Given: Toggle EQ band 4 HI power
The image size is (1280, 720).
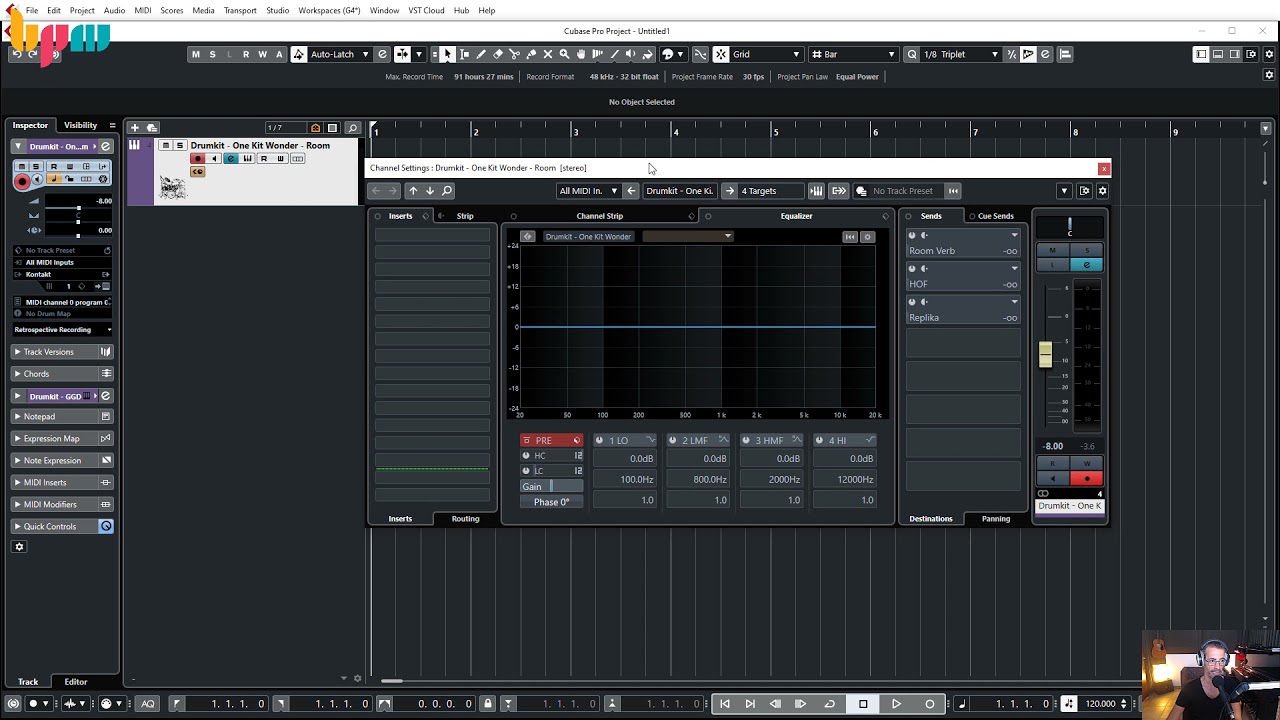Looking at the screenshot, I should [820, 441].
